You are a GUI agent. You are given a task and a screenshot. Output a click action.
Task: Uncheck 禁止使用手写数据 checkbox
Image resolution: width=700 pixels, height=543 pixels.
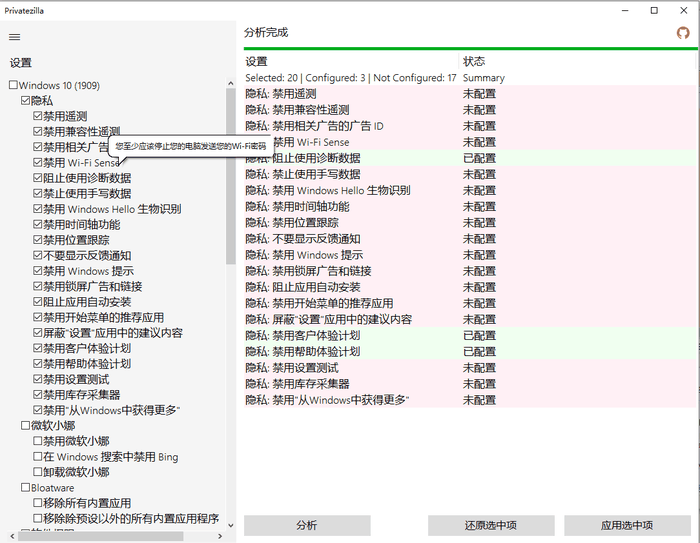(x=38, y=193)
